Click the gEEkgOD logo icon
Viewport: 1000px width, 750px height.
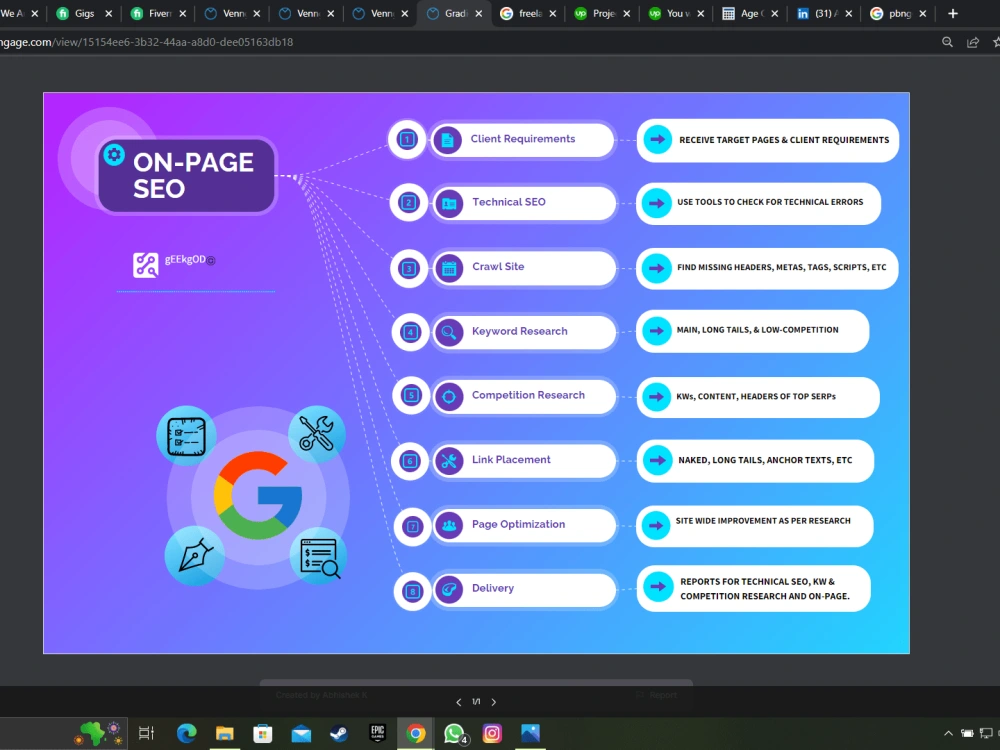click(145, 265)
